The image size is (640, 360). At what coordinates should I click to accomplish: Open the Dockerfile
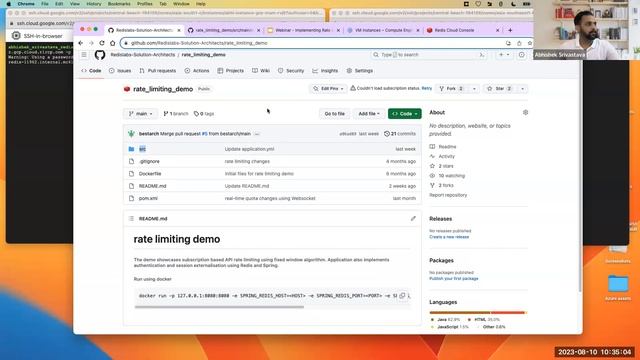point(150,173)
